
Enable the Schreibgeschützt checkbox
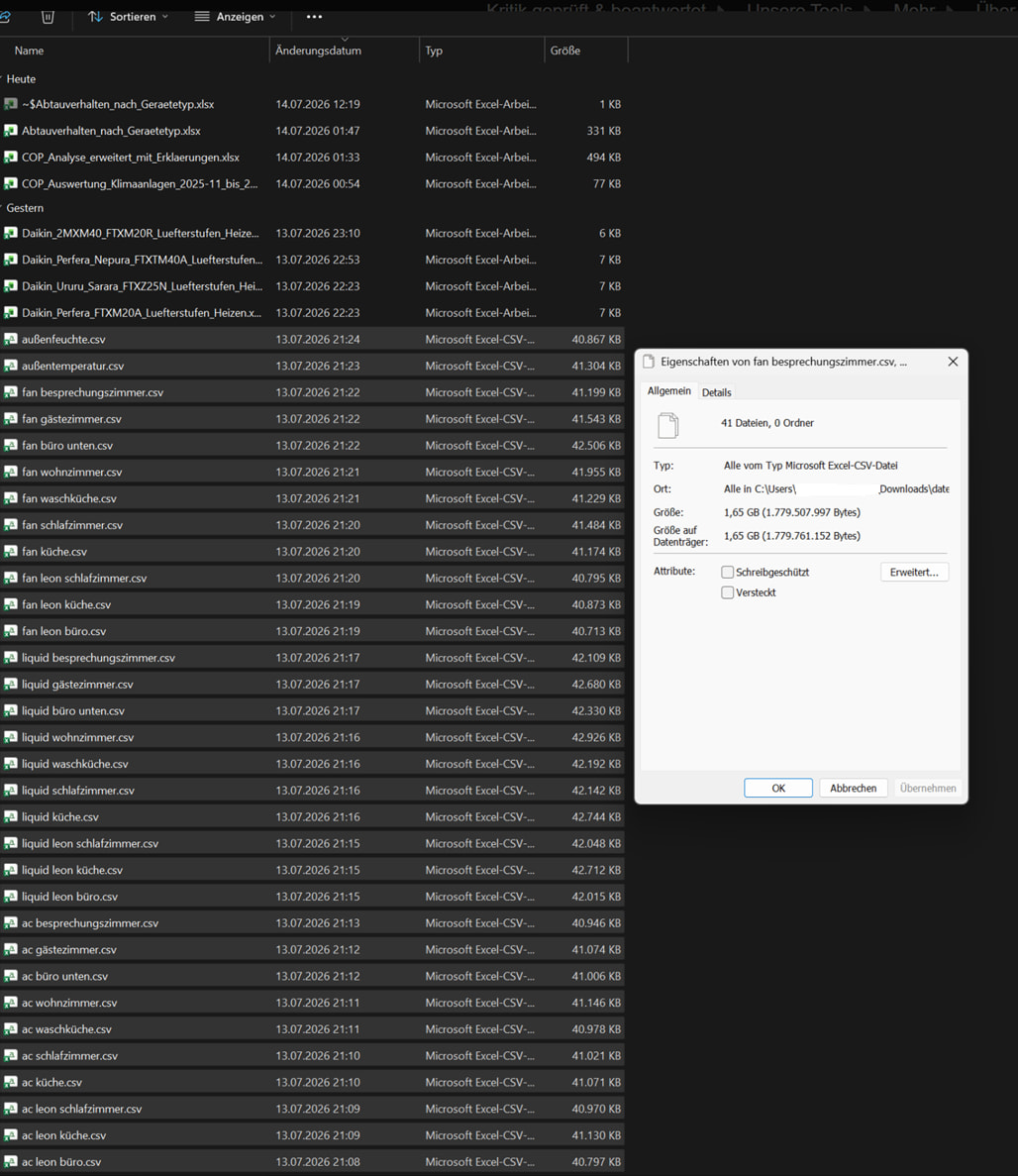(x=727, y=573)
